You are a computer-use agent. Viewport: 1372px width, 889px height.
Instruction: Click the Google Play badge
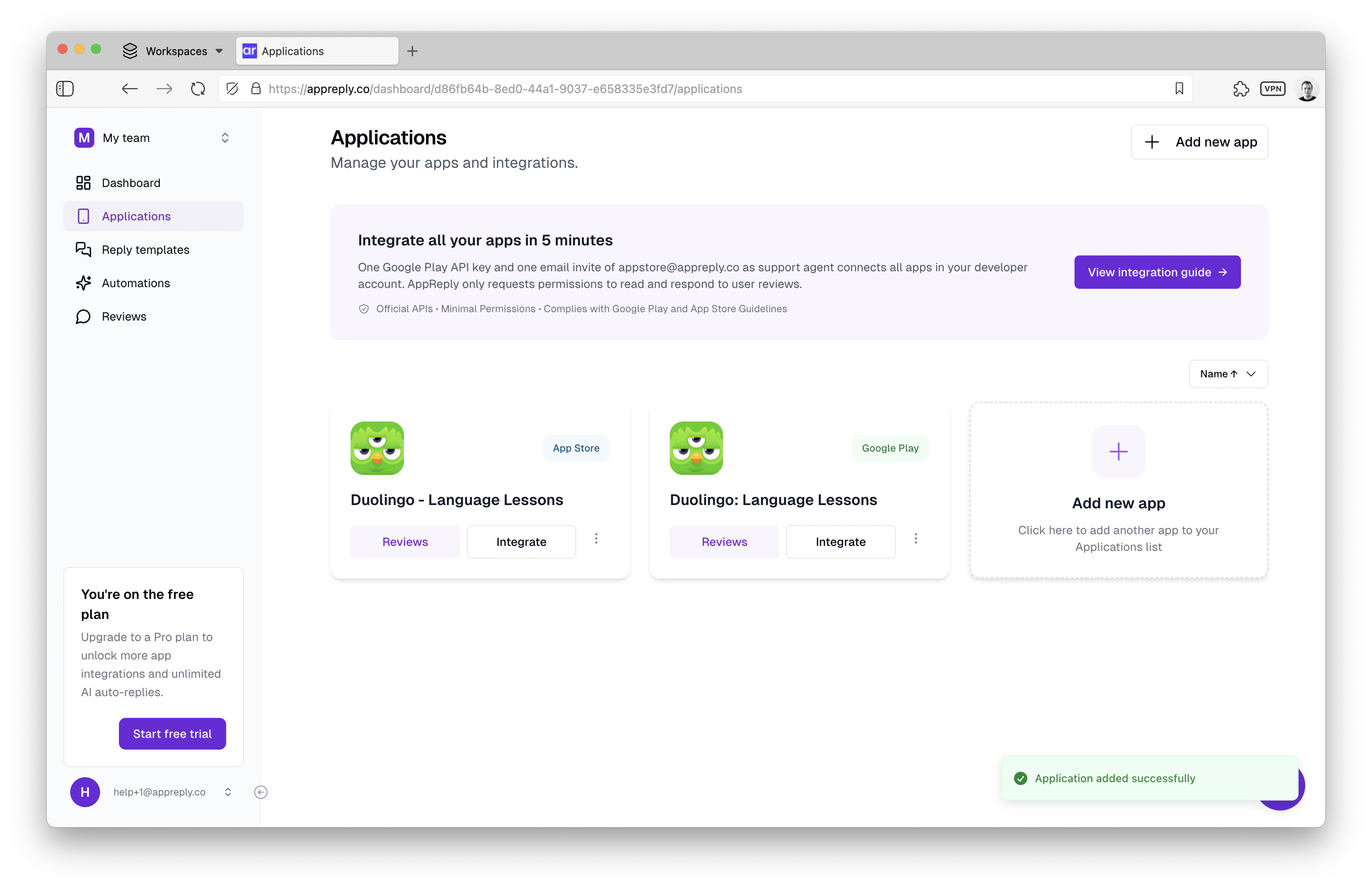click(x=890, y=448)
